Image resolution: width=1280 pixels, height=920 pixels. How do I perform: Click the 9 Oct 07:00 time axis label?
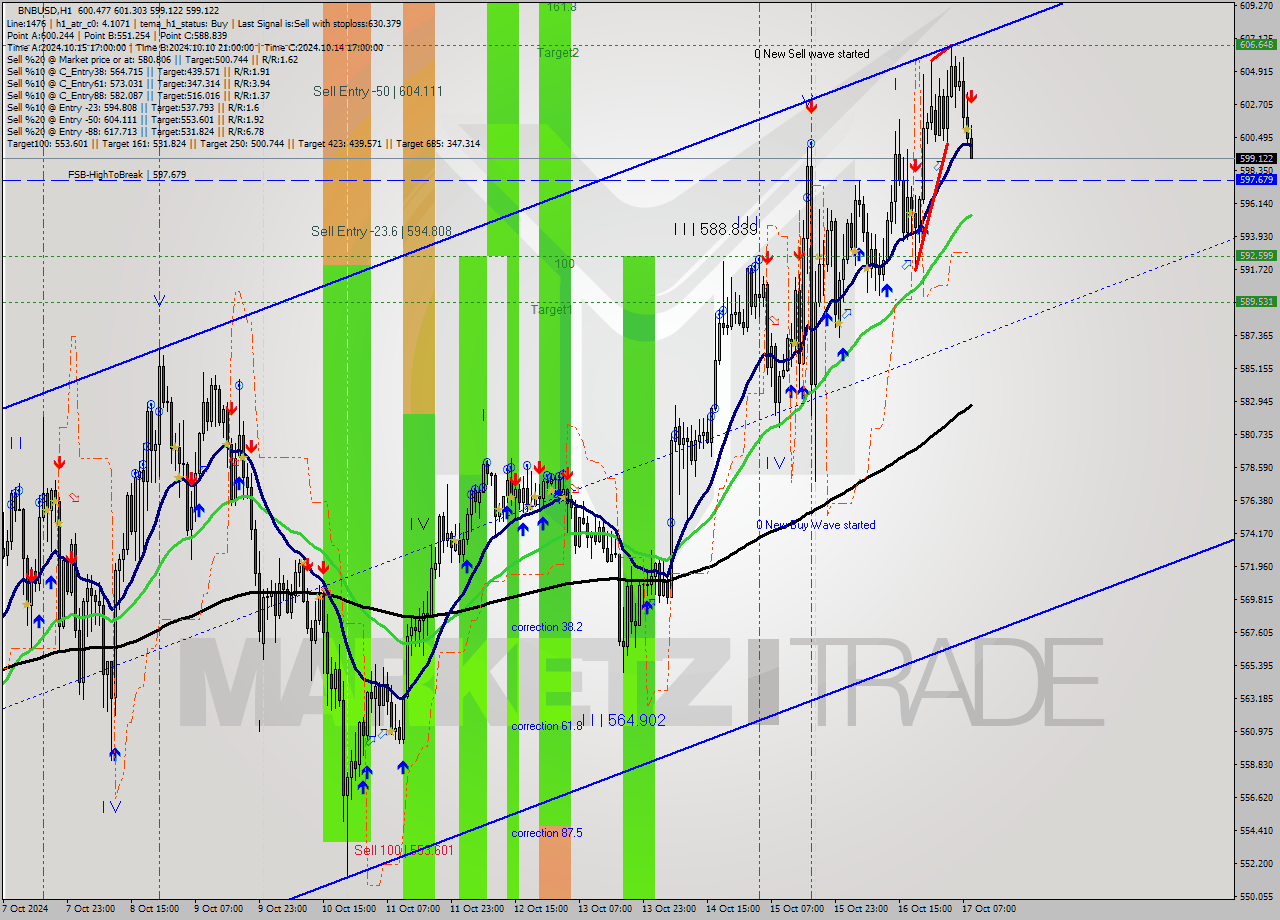[x=219, y=909]
